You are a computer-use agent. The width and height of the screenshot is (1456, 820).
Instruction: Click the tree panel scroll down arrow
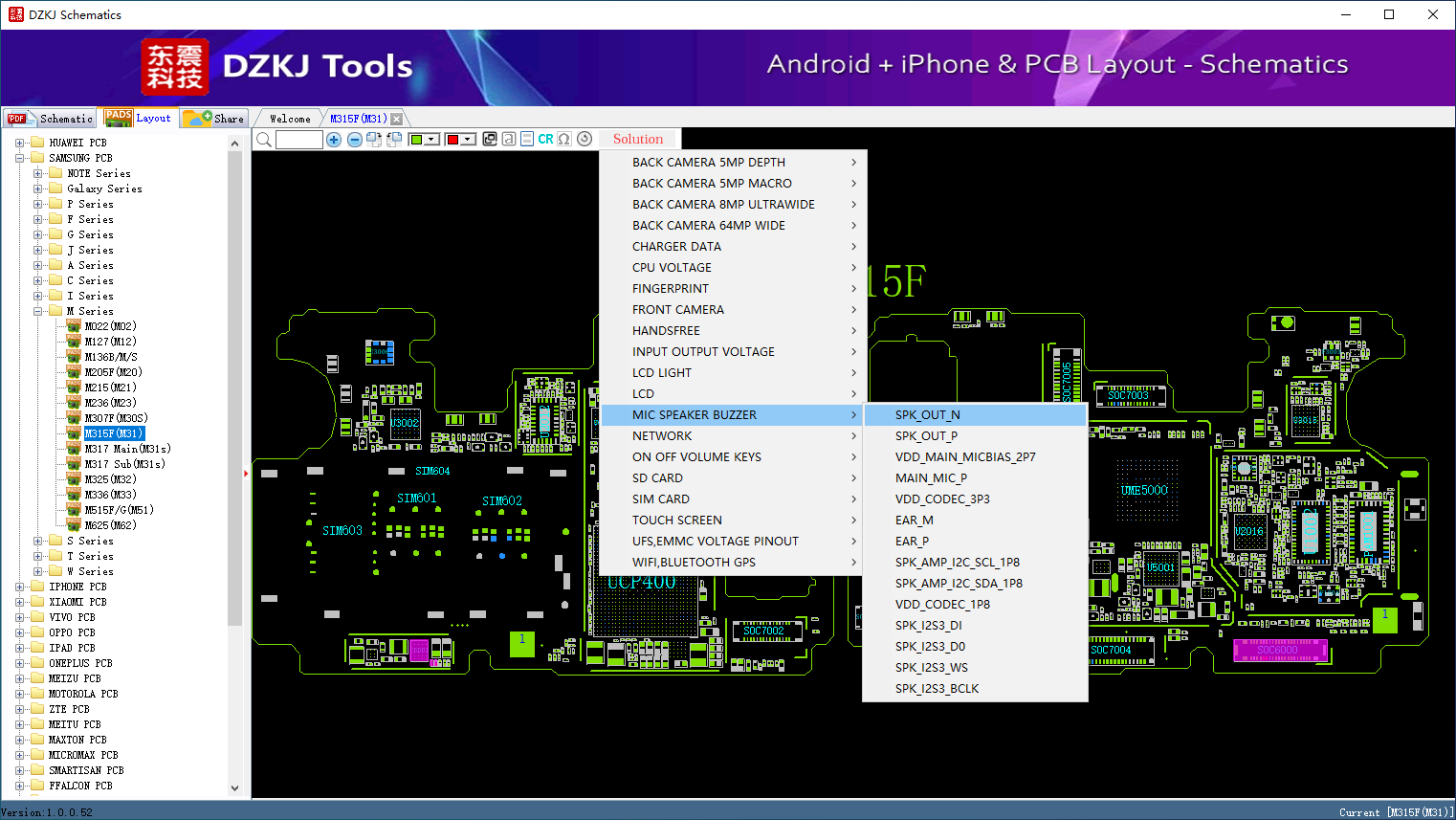point(235,788)
